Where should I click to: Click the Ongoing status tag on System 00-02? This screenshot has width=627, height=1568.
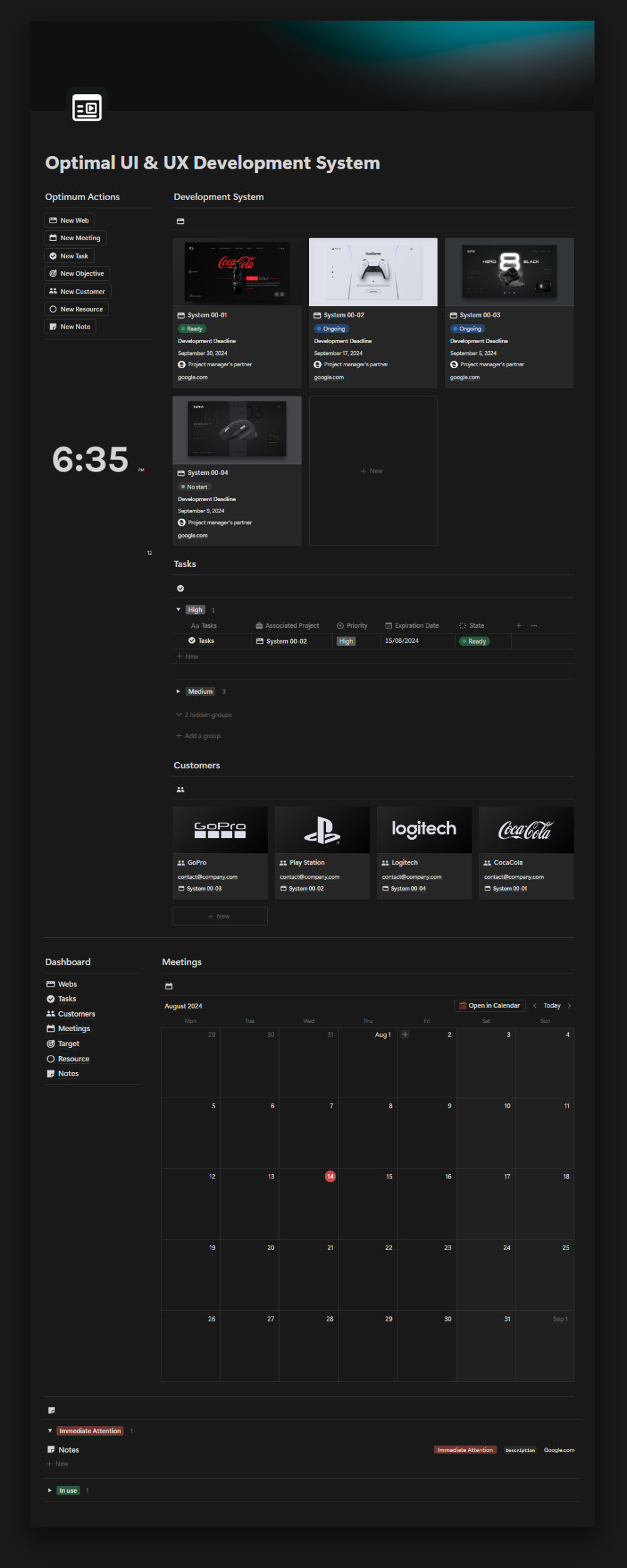(x=331, y=329)
